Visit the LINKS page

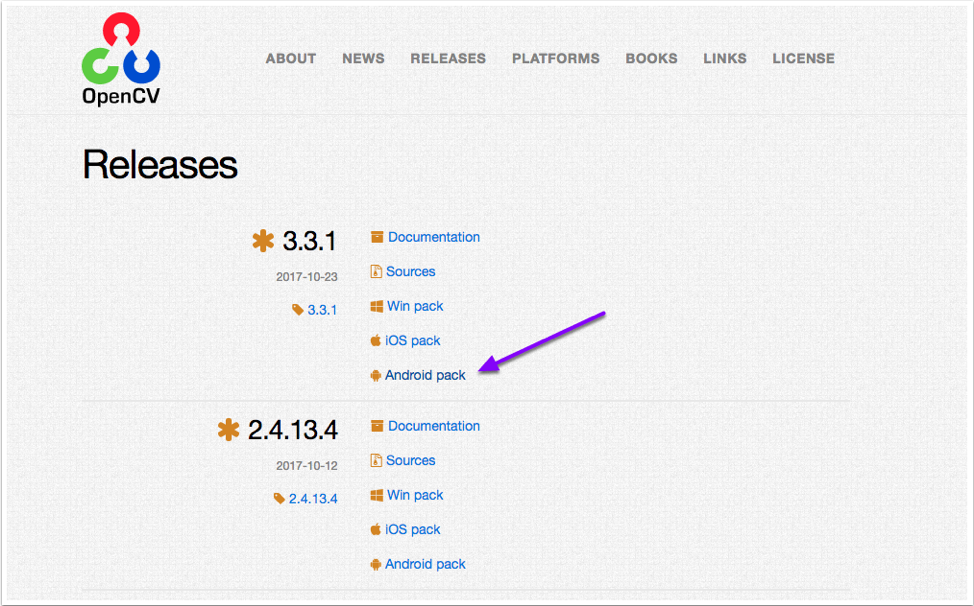(x=725, y=58)
